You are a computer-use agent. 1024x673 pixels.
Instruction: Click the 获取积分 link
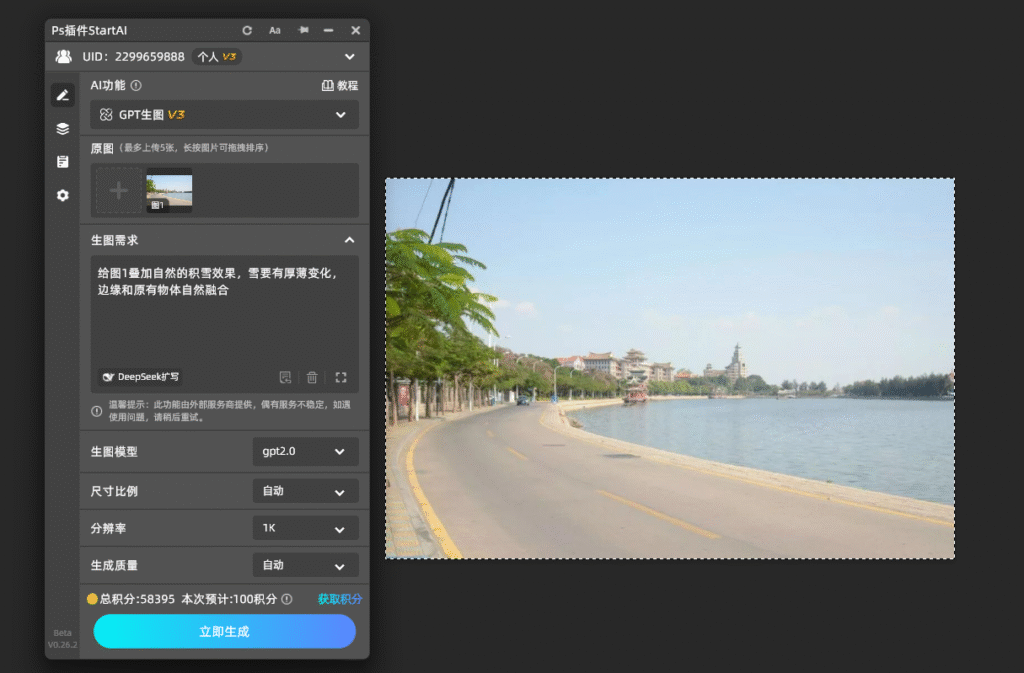tap(340, 599)
